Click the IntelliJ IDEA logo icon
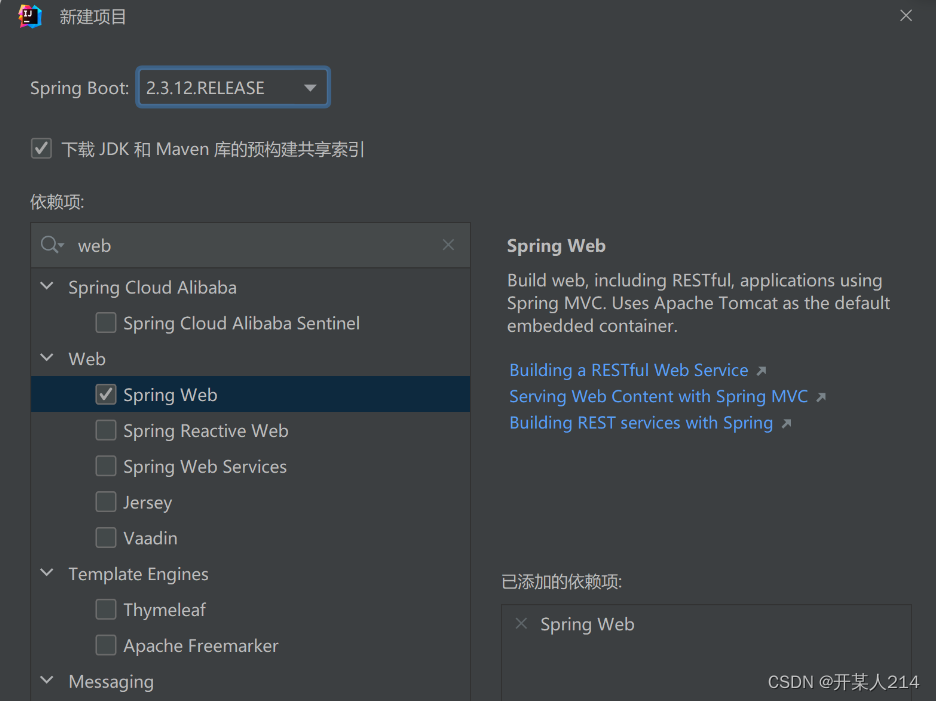The height and width of the screenshot is (701, 936). [28, 16]
